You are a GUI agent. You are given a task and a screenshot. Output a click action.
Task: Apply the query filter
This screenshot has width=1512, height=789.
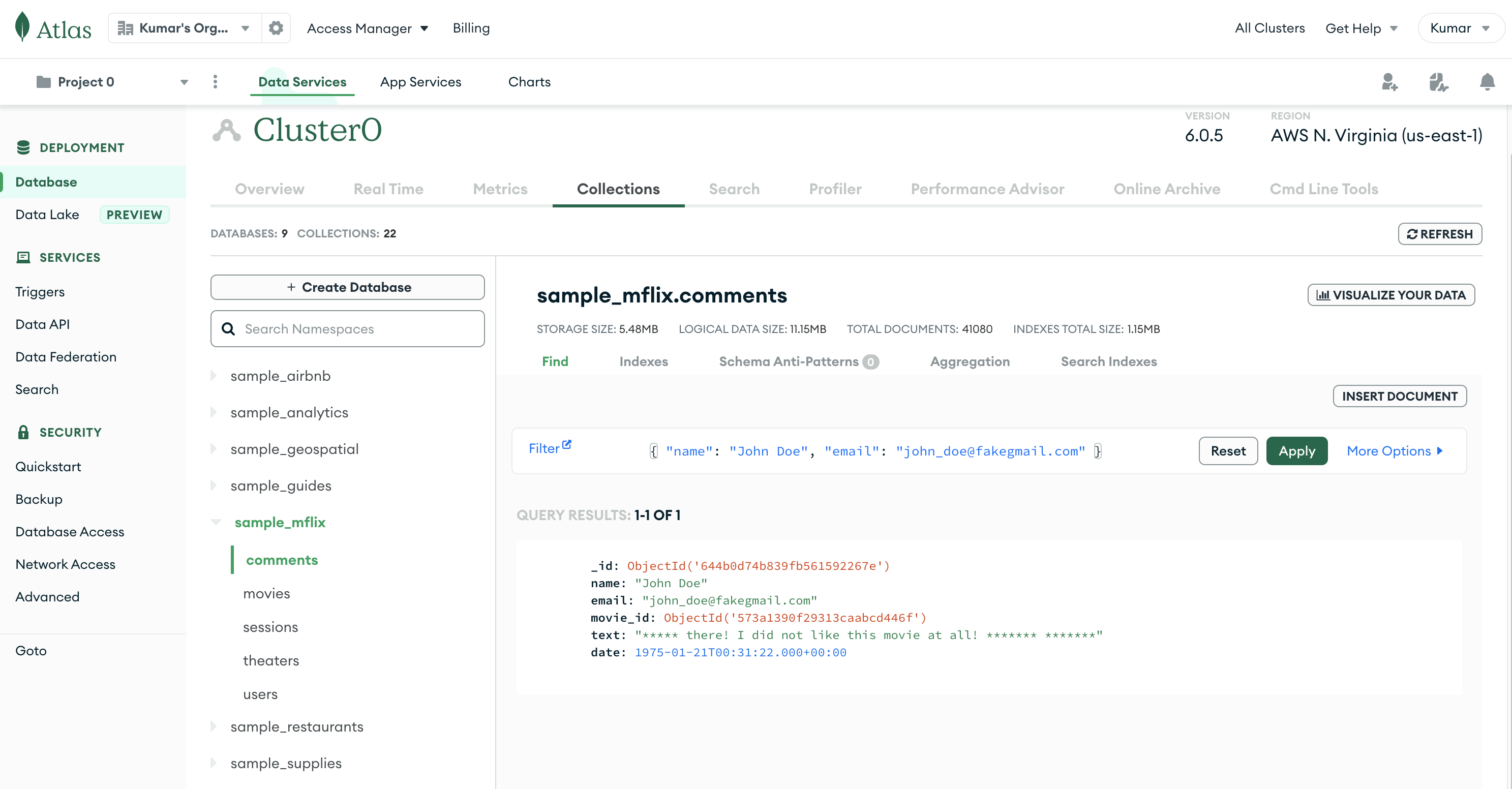1296,451
